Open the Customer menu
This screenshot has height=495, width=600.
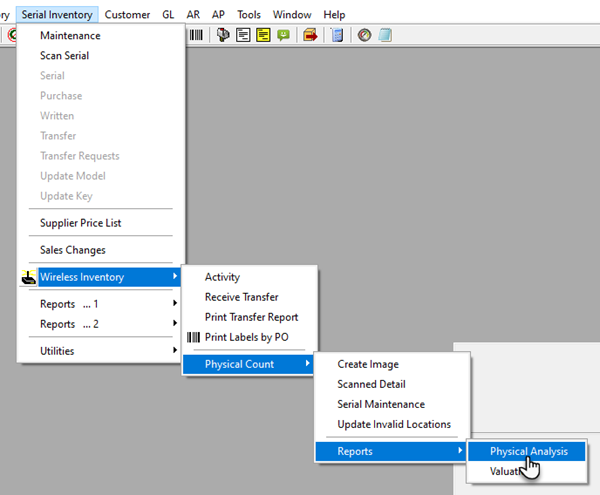tap(127, 15)
